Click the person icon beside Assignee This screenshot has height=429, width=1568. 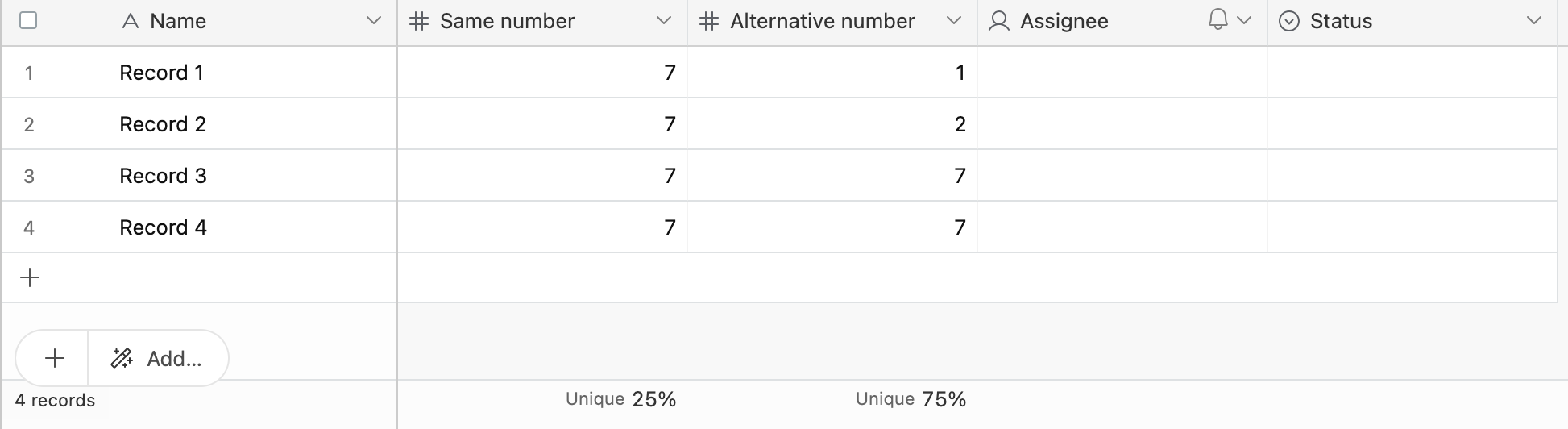[999, 21]
